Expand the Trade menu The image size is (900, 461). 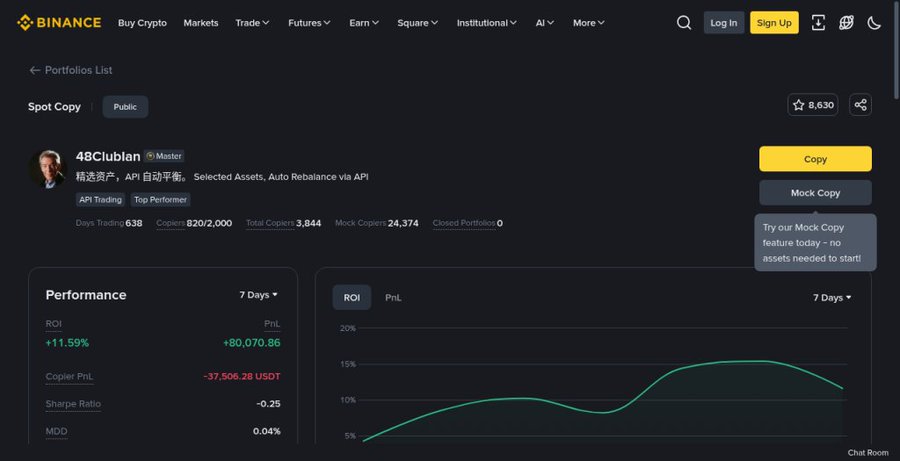tap(252, 23)
